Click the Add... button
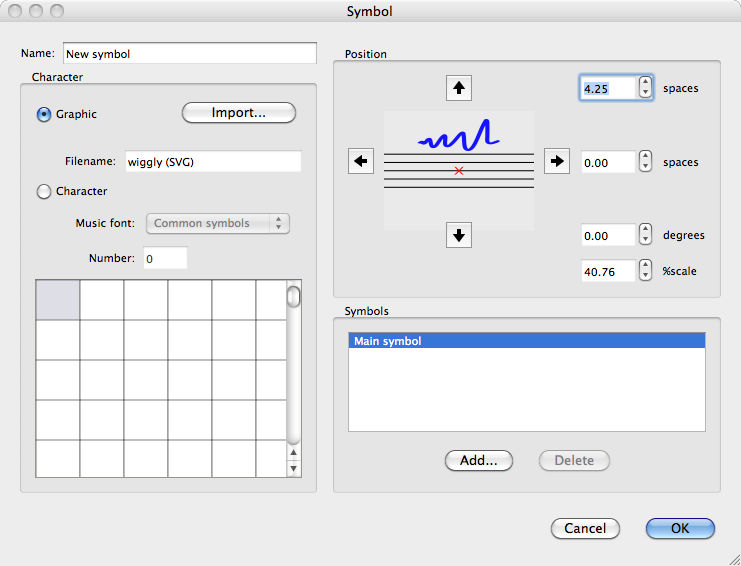The image size is (741, 566). click(x=478, y=461)
